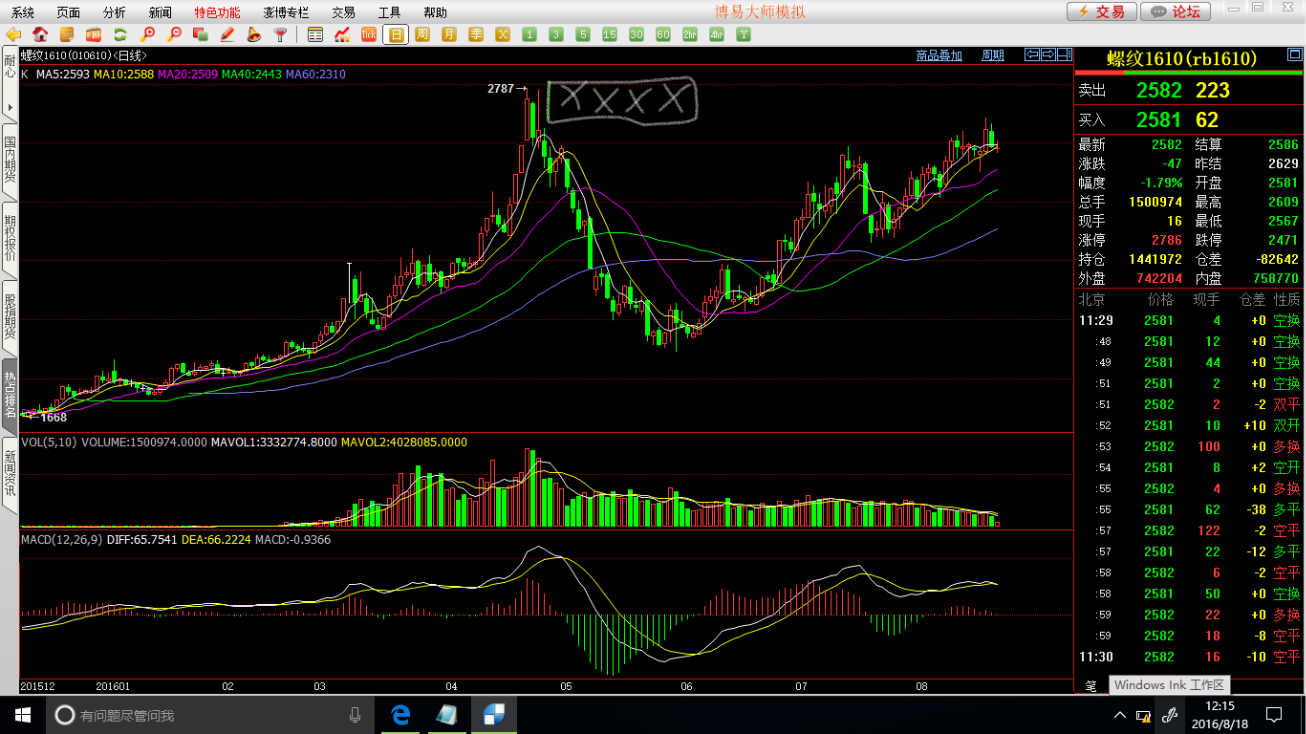Open the quote list table icon
1306x734 pixels.
[x=315, y=35]
